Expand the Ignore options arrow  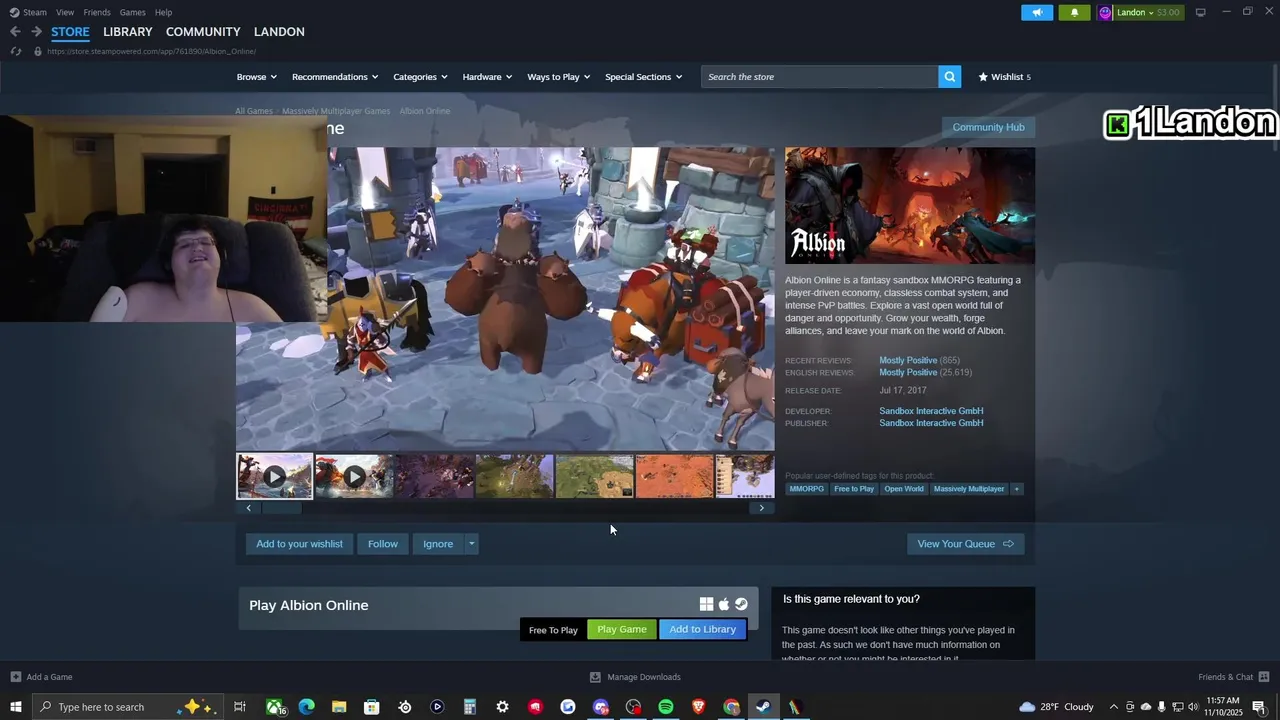coord(471,544)
